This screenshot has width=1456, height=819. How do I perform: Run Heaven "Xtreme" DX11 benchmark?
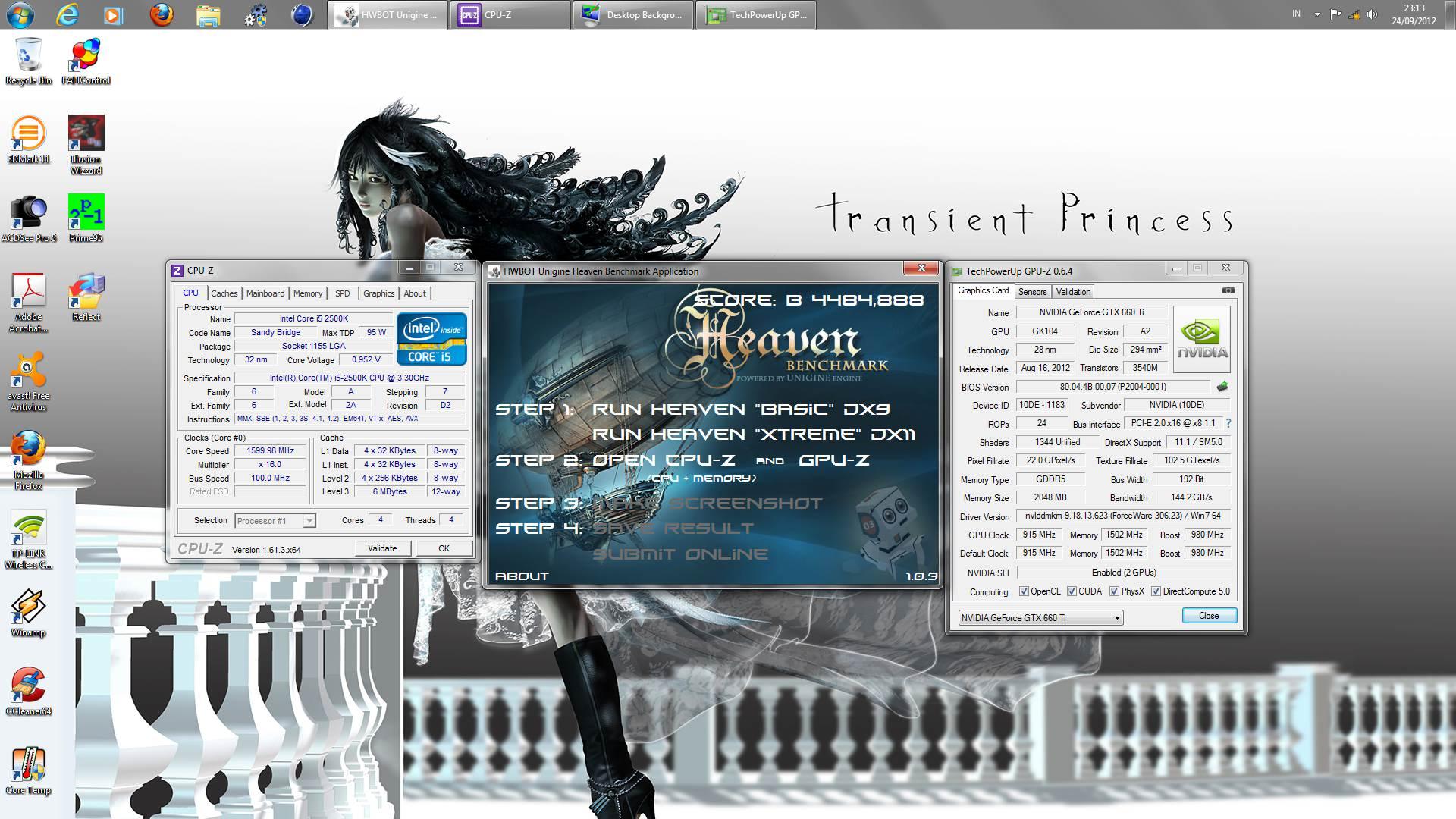tap(754, 435)
